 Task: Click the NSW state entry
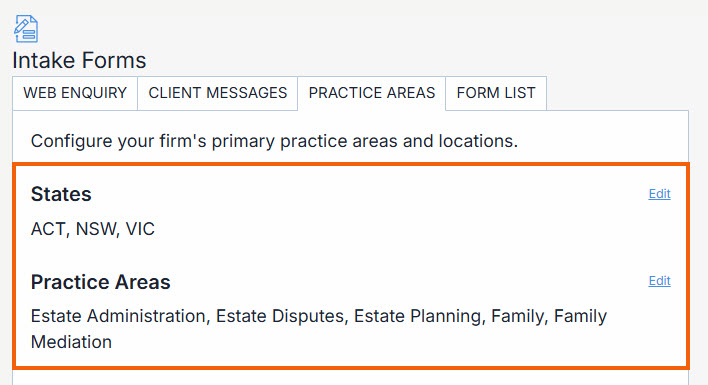pos(95,229)
